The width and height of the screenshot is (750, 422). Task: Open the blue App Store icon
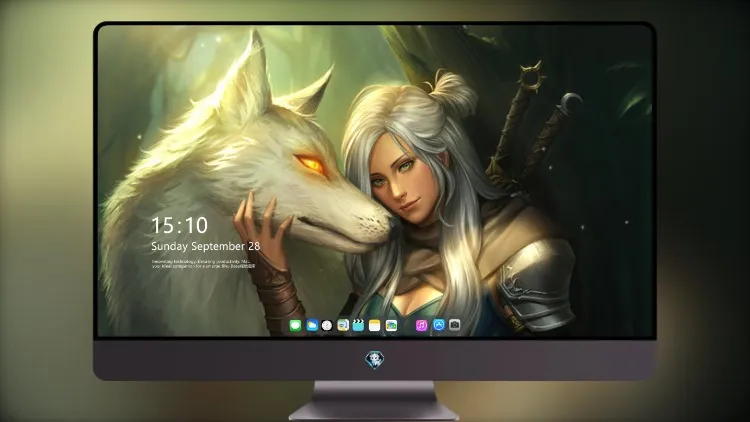(x=439, y=325)
